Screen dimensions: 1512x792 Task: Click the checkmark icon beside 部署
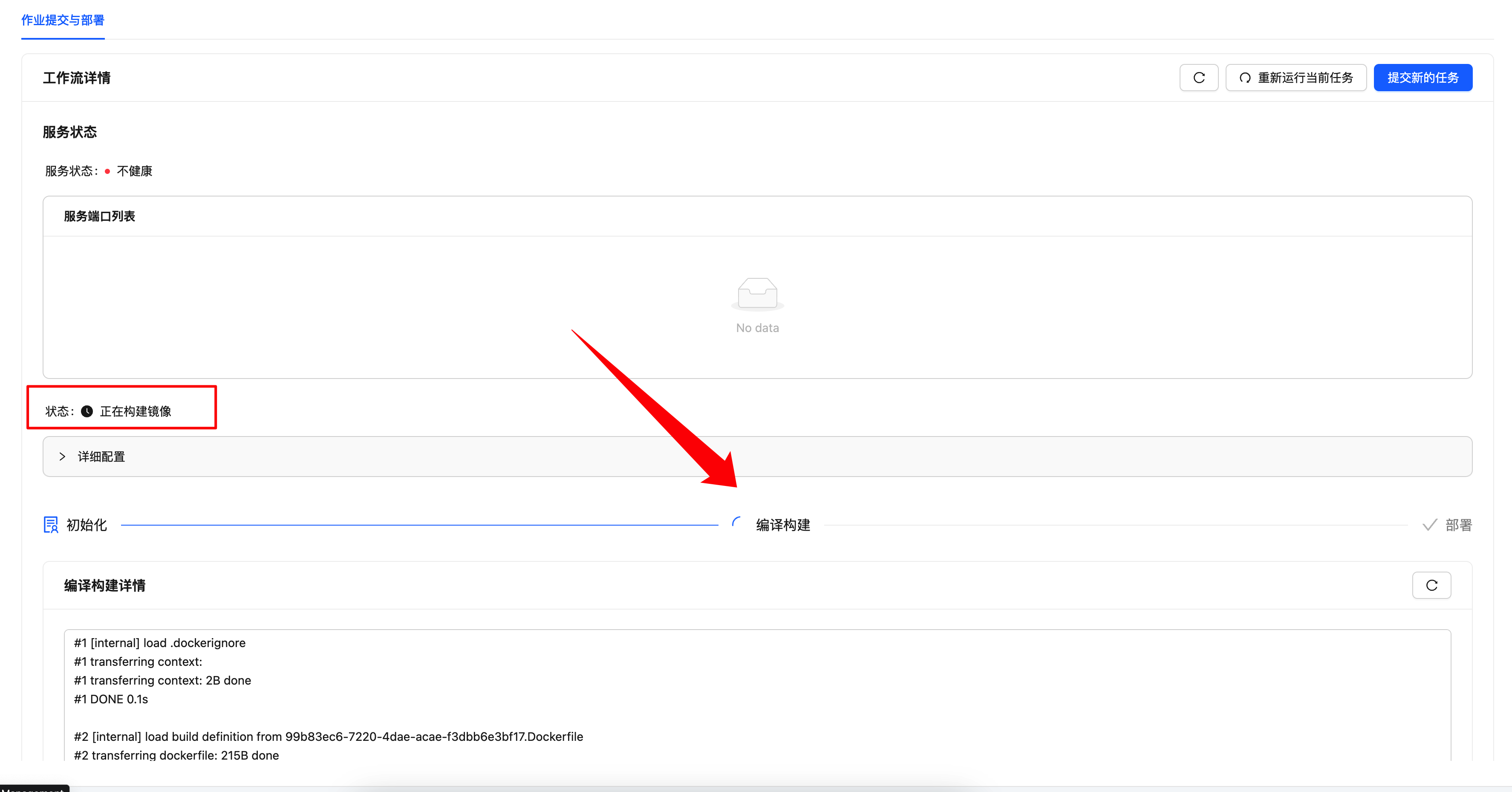pos(1429,525)
